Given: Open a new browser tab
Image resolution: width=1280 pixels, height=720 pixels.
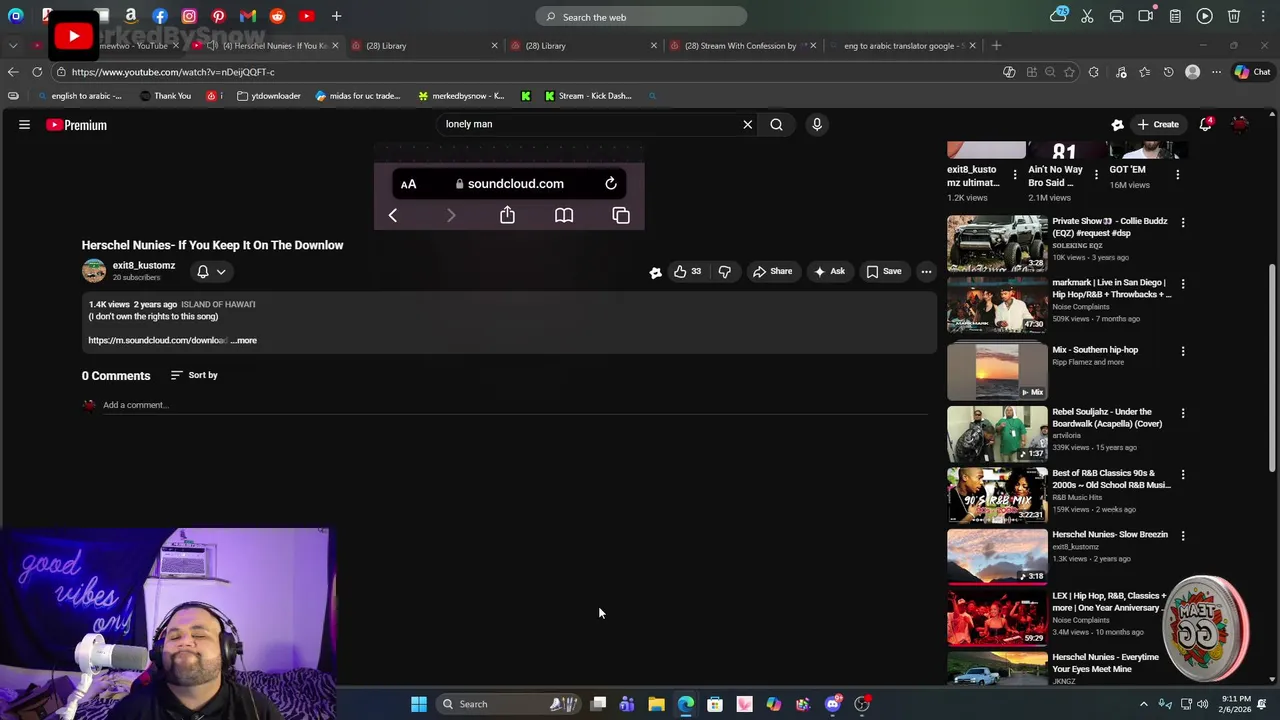Looking at the screenshot, I should pyautogui.click(x=996, y=45).
